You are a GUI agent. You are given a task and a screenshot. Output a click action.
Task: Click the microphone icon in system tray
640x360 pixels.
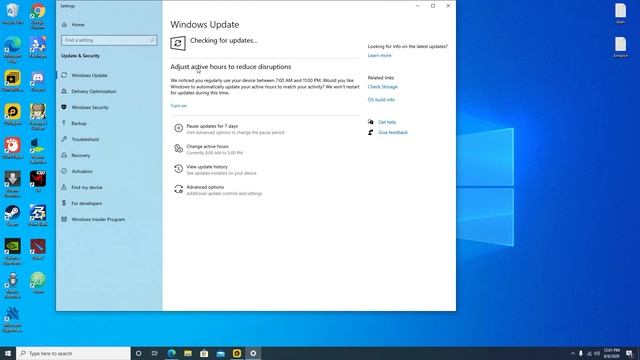[581, 353]
